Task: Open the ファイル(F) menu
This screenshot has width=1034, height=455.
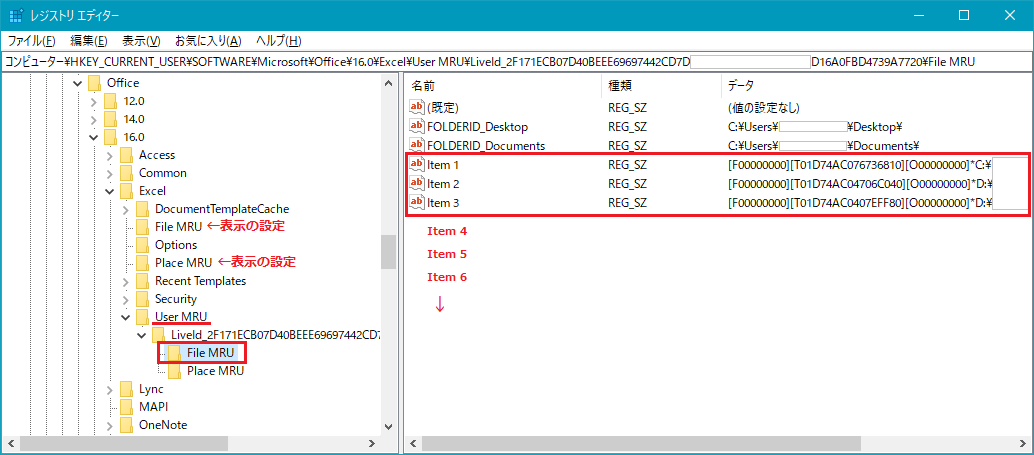Action: click(31, 41)
